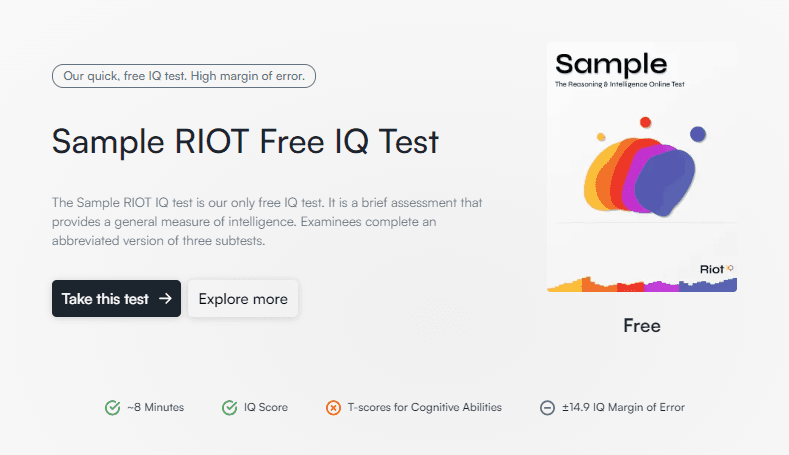Click the green check icon beside IQ Score
This screenshot has height=455, width=789.
click(230, 408)
